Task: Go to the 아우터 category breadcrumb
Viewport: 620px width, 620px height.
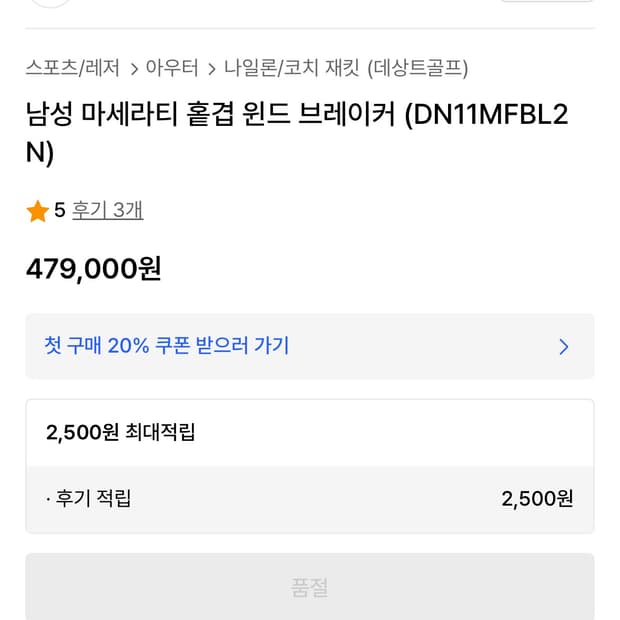Action: [172, 68]
